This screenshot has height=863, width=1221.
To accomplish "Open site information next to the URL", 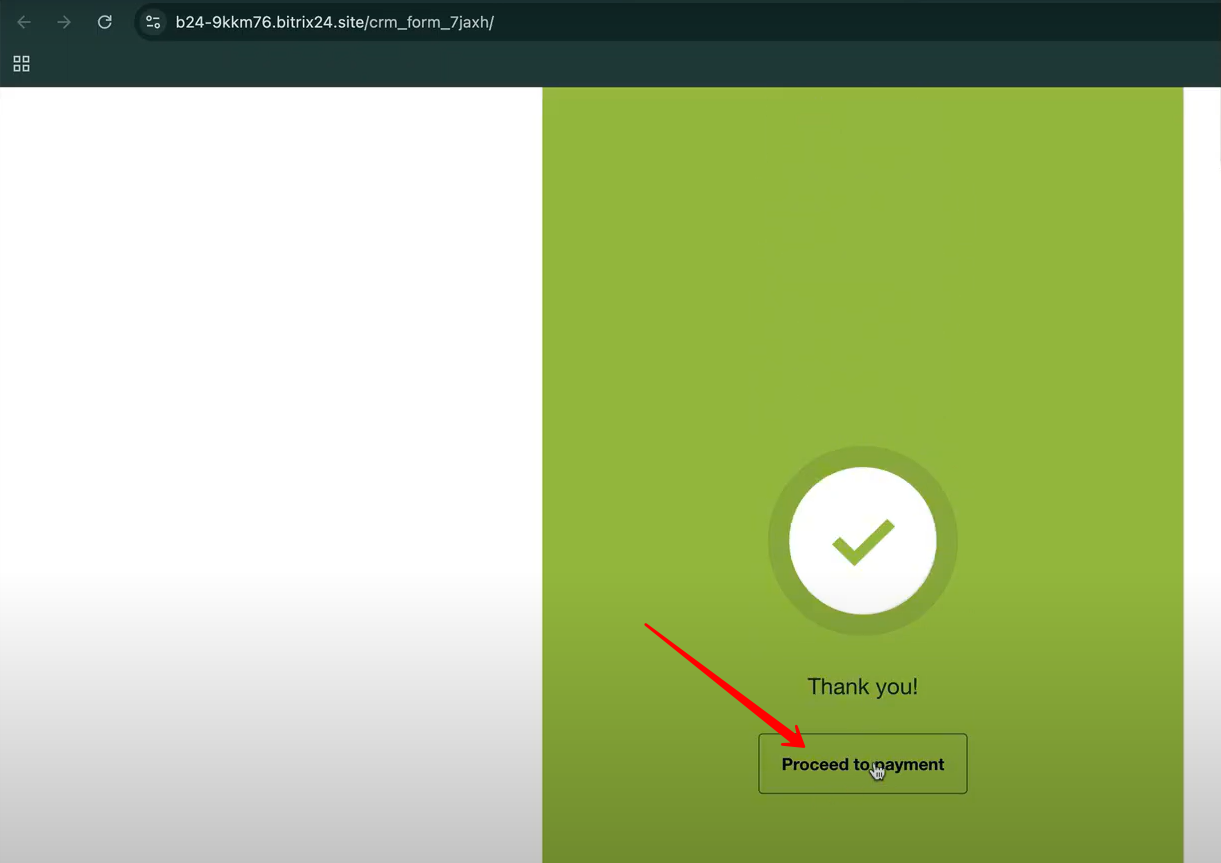I will (153, 22).
